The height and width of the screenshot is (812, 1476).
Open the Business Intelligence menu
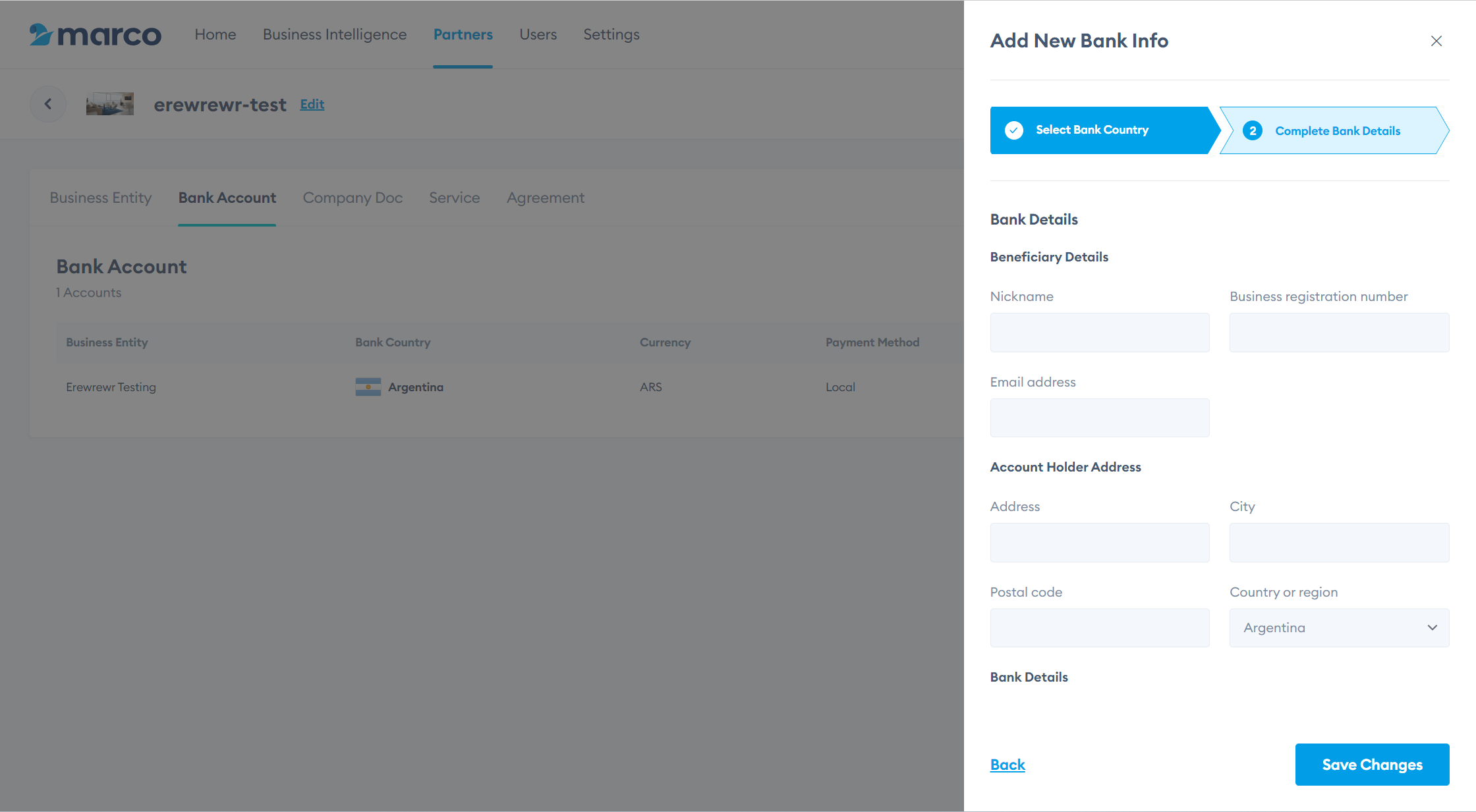click(x=335, y=35)
